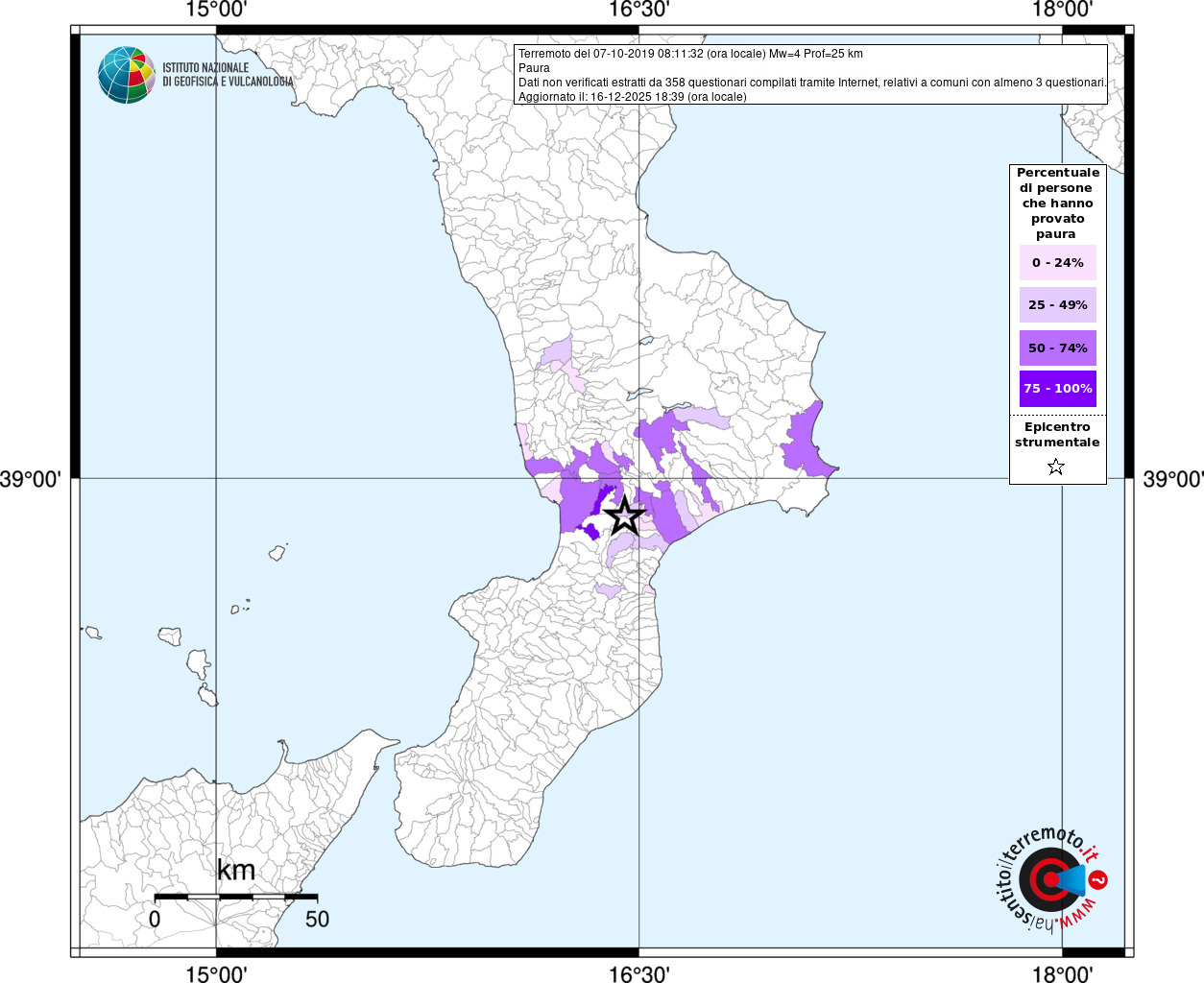This screenshot has width=1204, height=983.
Task: Click the 'Aggiornato il: 16-12-2025' line
Action: [632, 97]
